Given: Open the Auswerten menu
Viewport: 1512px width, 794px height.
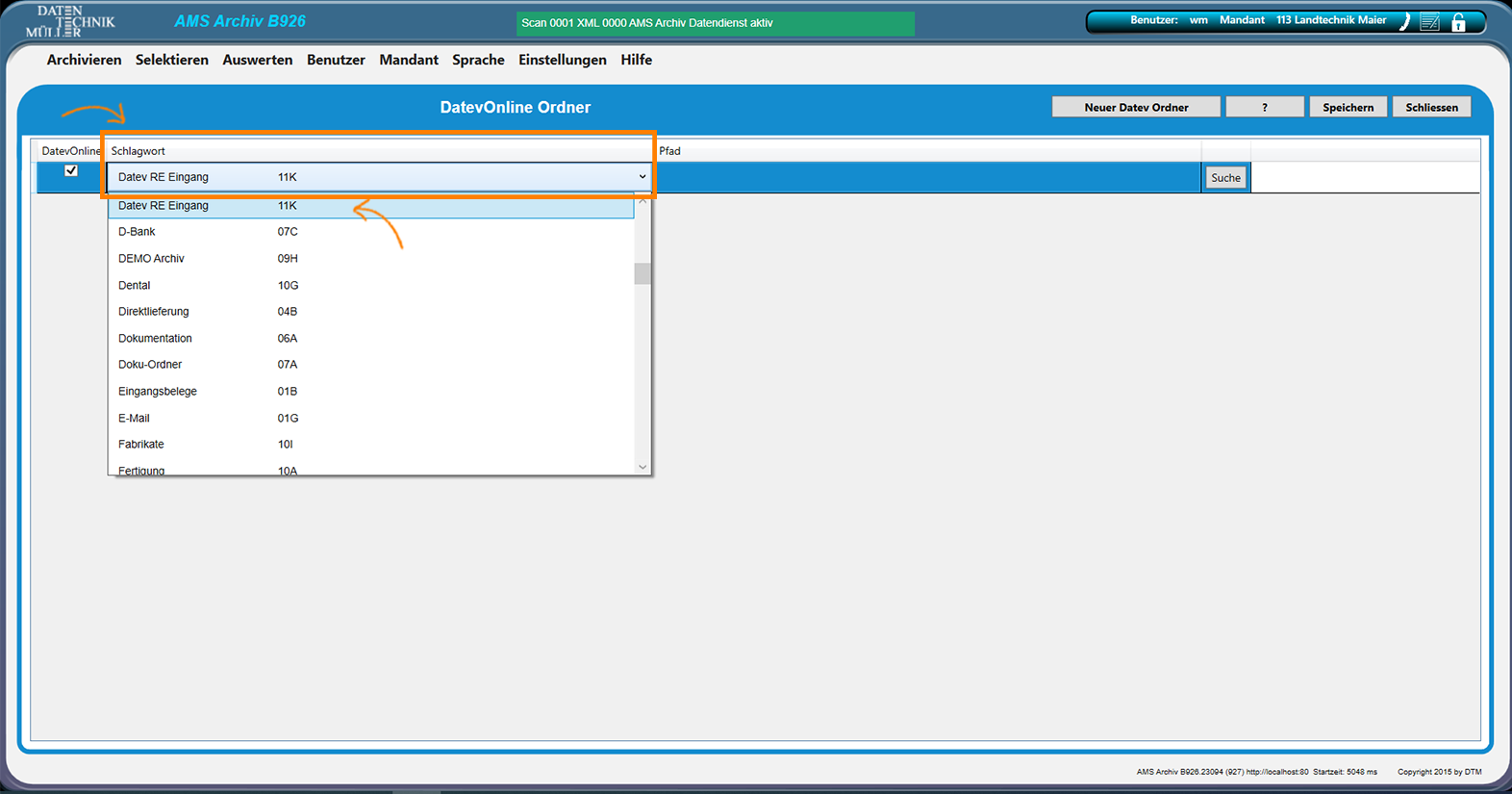Looking at the screenshot, I should tap(257, 60).
